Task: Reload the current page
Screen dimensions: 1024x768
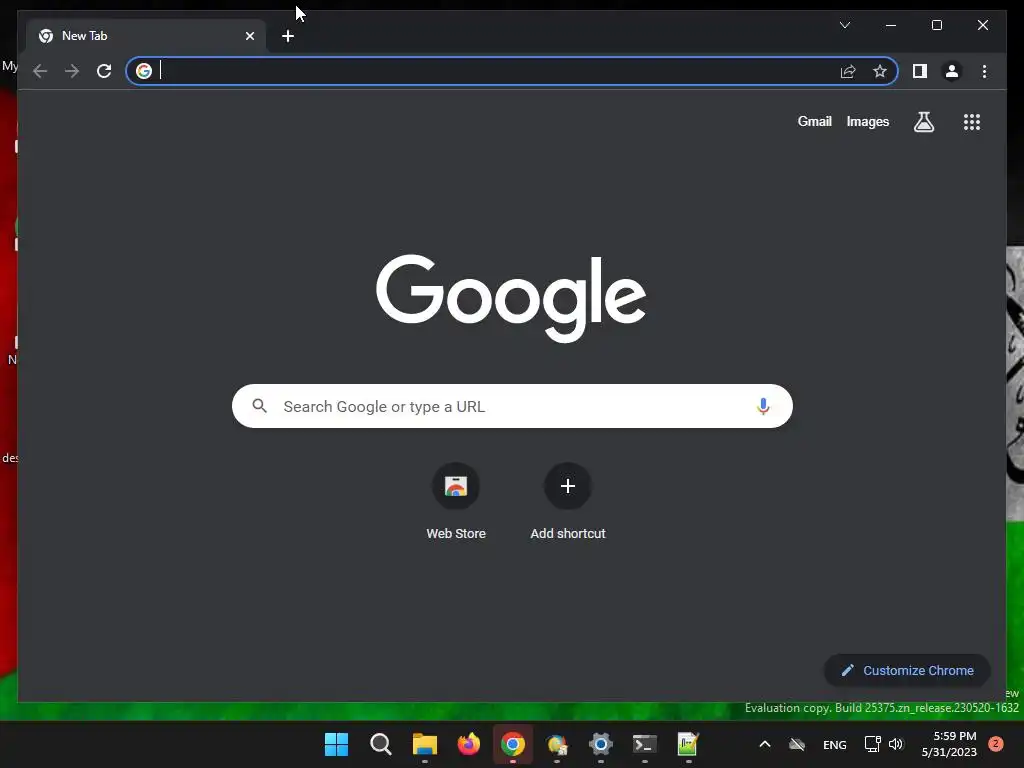Action: 104,71
